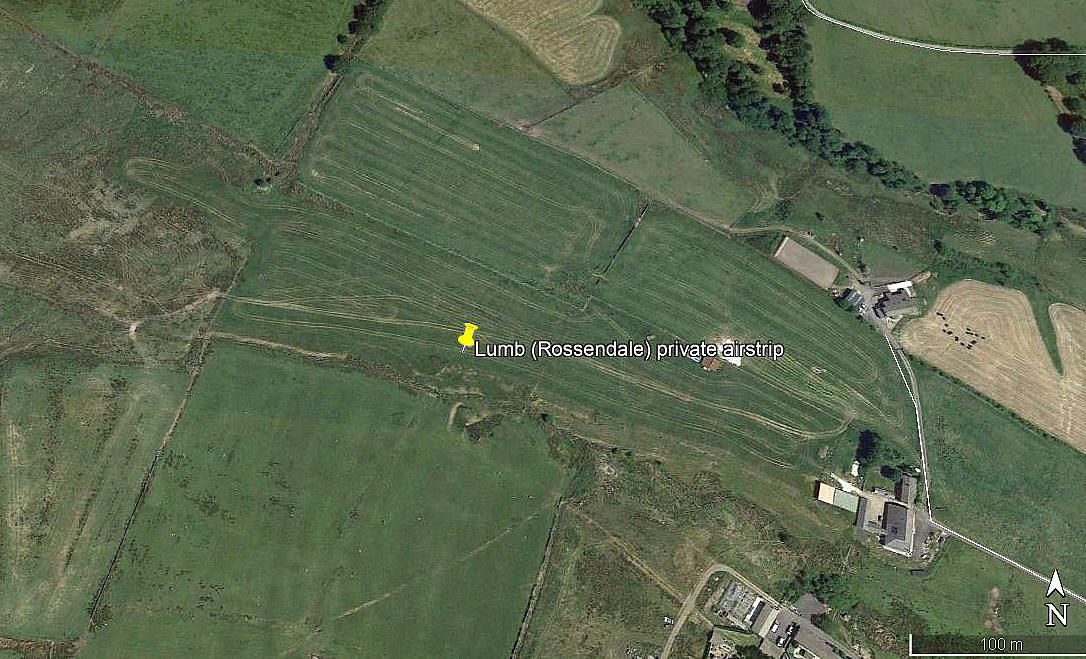The width and height of the screenshot is (1086, 659).
Task: Select the Lumb (Rossendale) private airstrip label
Action: coord(629,350)
